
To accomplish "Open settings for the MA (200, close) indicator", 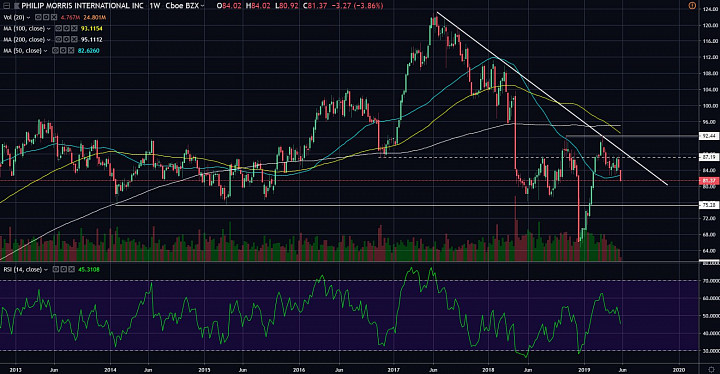I will point(66,40).
